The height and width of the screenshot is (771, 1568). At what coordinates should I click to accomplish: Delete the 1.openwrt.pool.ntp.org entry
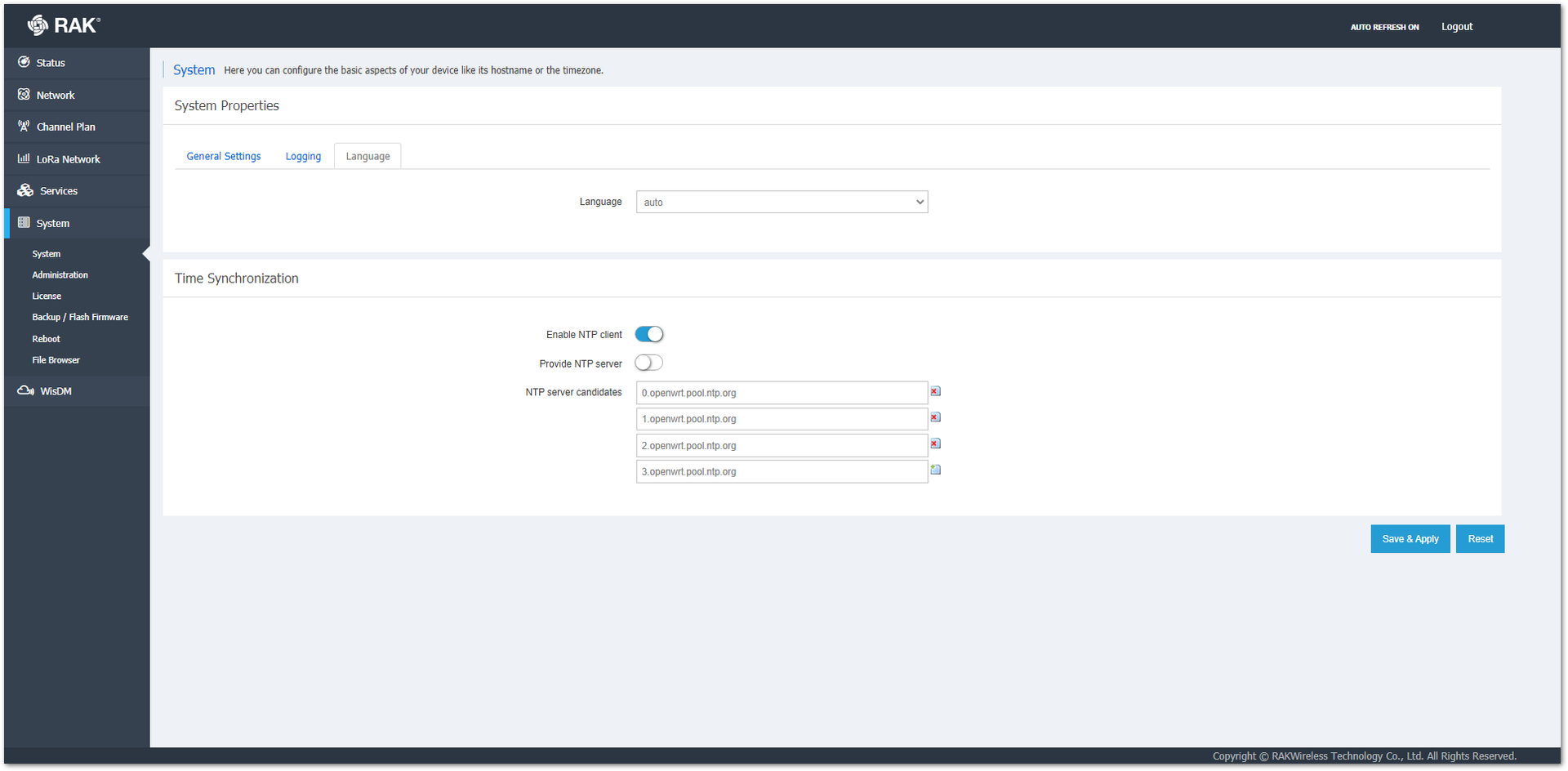(x=936, y=417)
